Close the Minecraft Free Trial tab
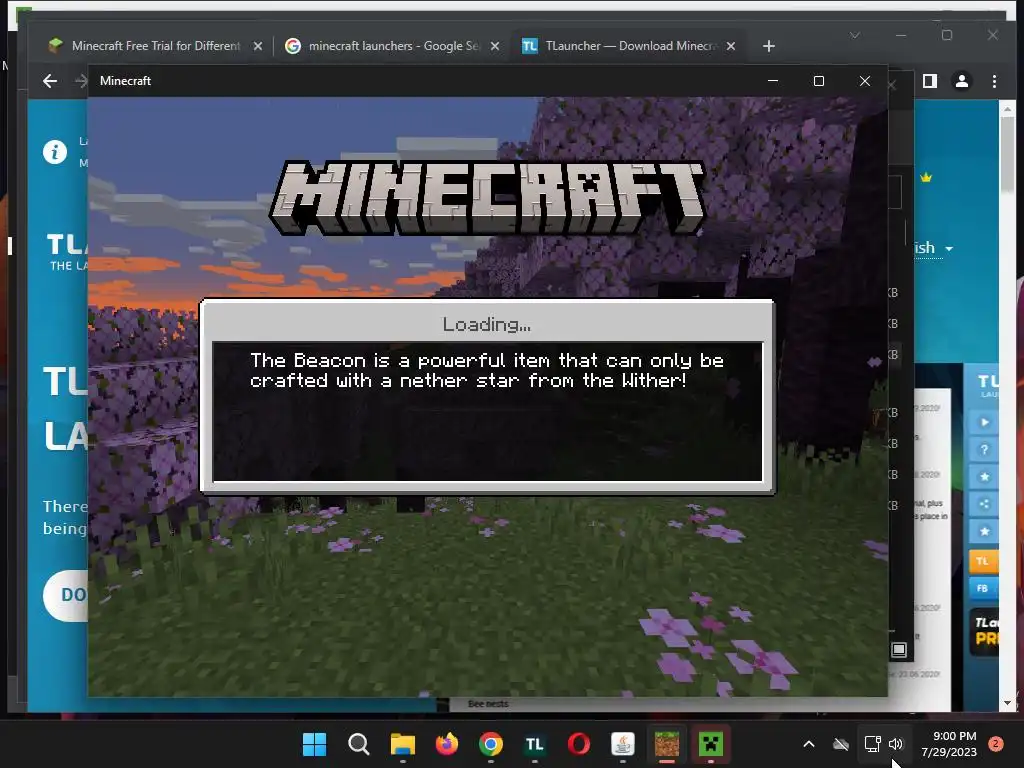 pos(258,46)
